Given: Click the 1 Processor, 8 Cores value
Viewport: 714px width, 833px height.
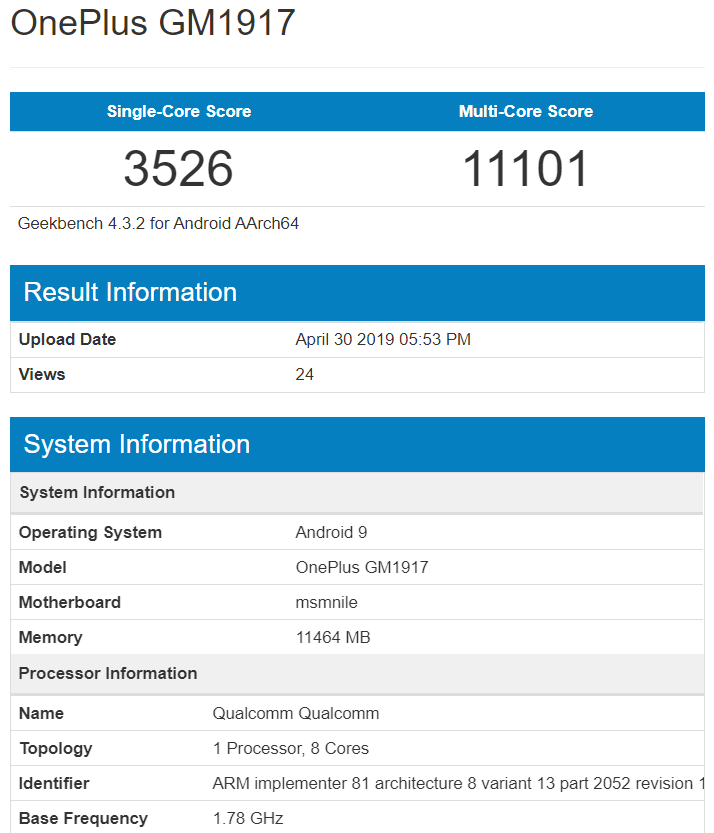Looking at the screenshot, I should tap(291, 749).
